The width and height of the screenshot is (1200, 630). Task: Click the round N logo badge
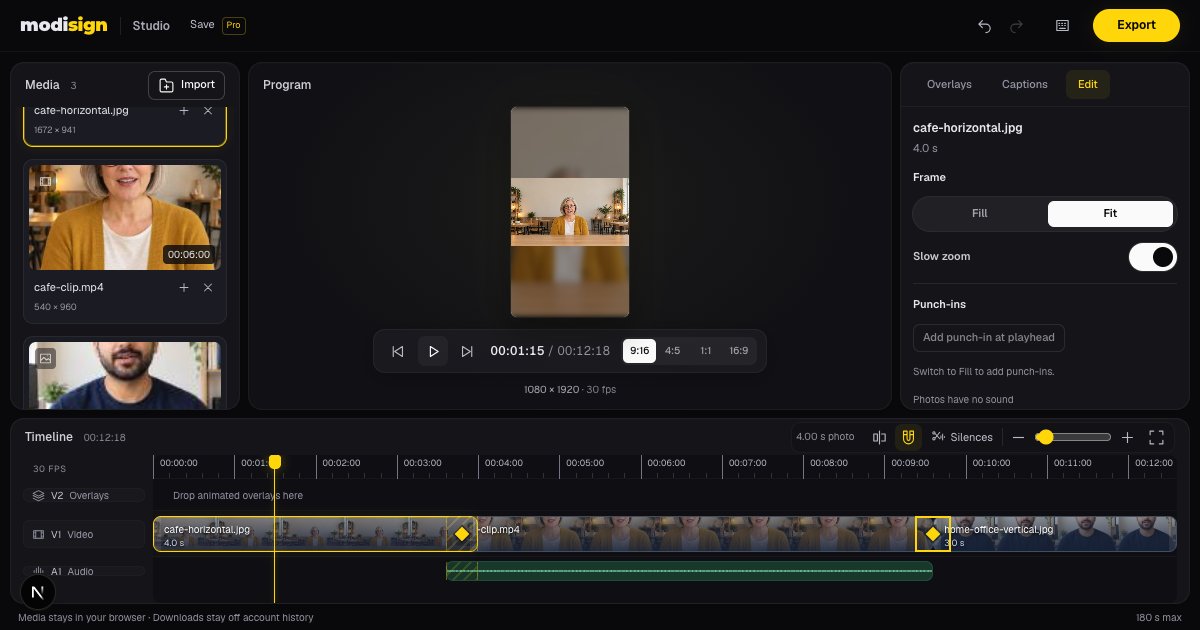[38, 592]
